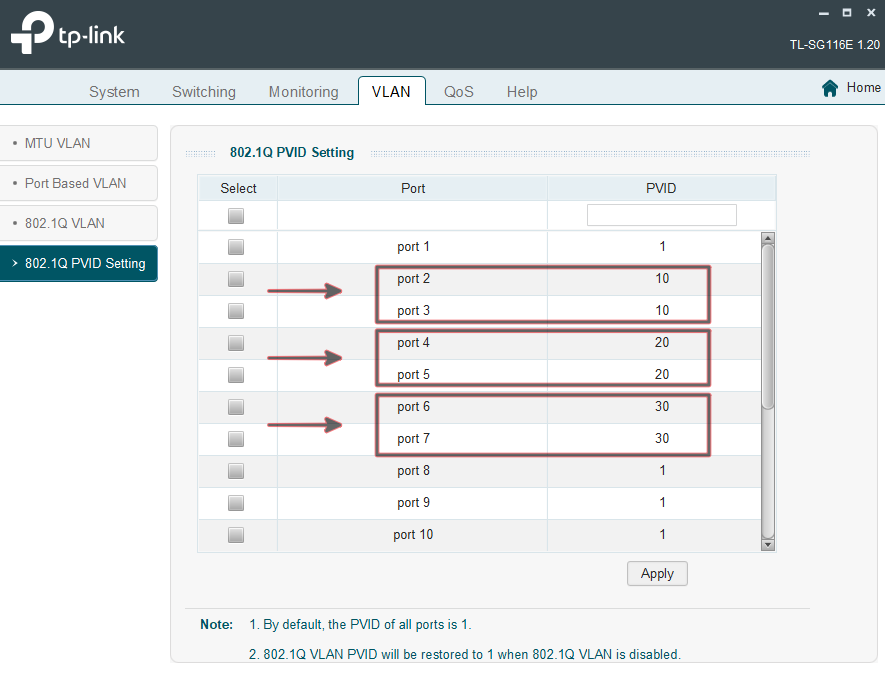Open the System tab

[x=114, y=92]
